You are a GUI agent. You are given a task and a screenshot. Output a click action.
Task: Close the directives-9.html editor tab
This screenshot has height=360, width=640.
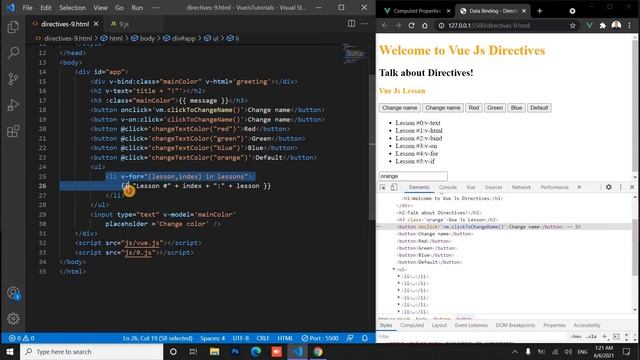[x=96, y=24]
